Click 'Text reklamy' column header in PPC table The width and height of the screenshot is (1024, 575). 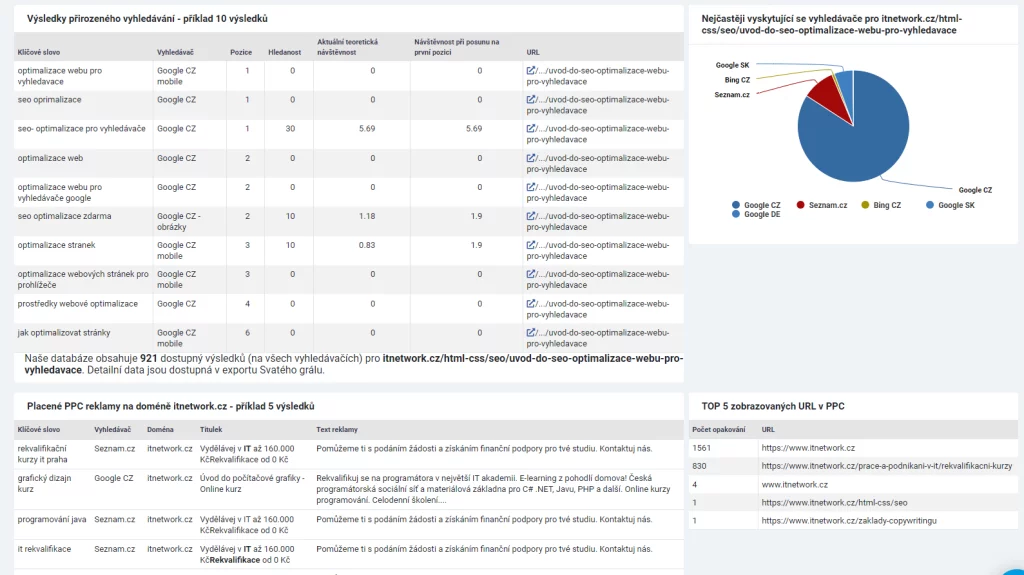pyautogui.click(x=337, y=429)
